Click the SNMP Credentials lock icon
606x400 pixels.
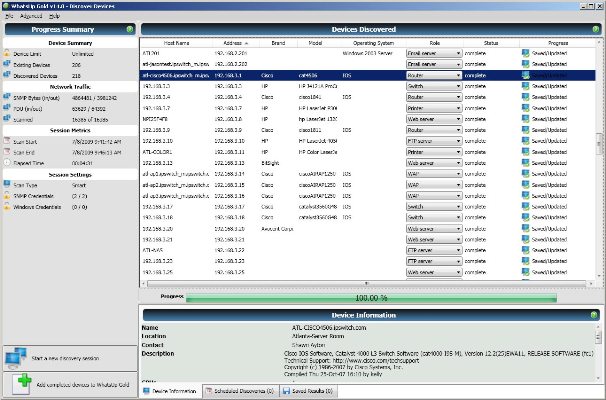click(7, 196)
